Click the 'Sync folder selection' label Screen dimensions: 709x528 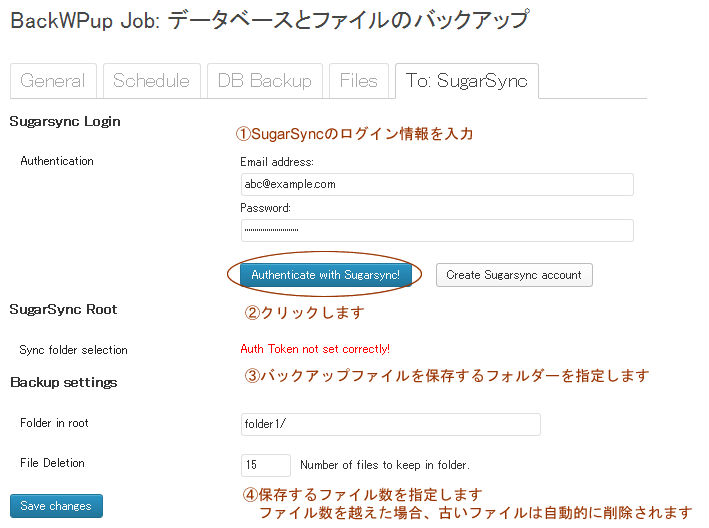click(x=73, y=350)
